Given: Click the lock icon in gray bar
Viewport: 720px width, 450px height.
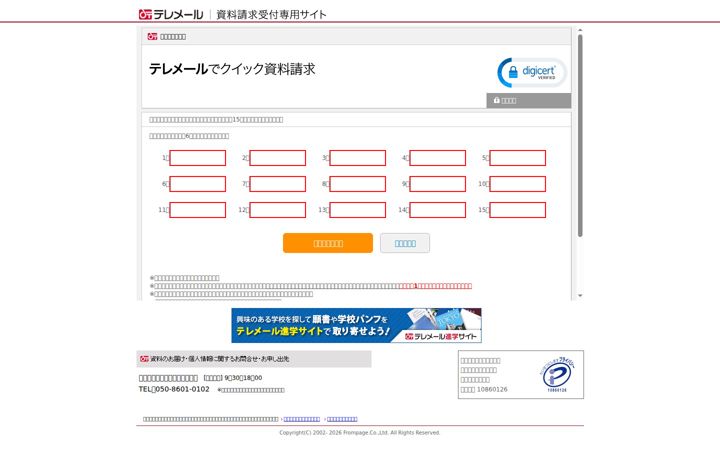Looking at the screenshot, I should (496, 100).
